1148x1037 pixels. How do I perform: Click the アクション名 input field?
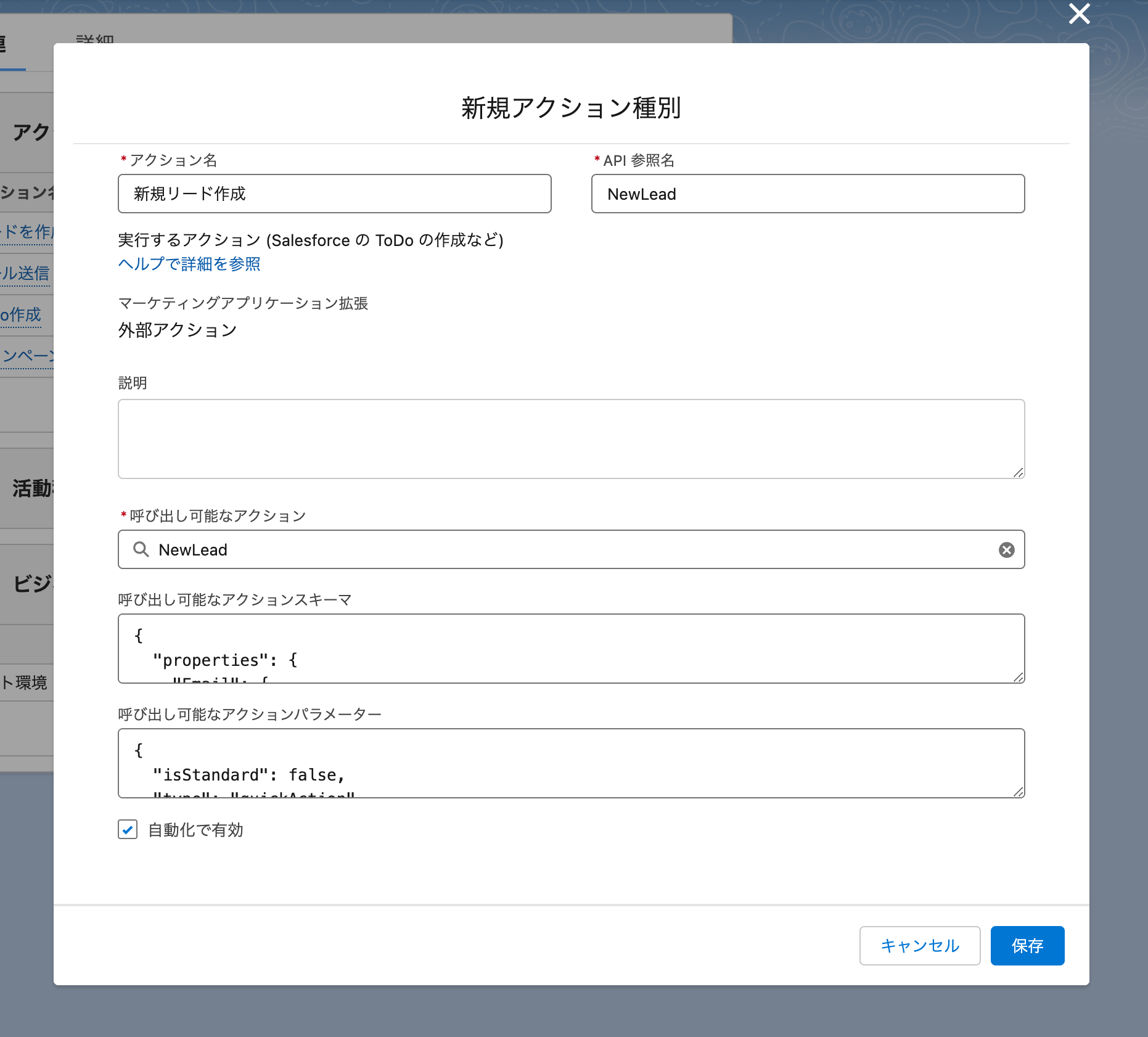334,194
